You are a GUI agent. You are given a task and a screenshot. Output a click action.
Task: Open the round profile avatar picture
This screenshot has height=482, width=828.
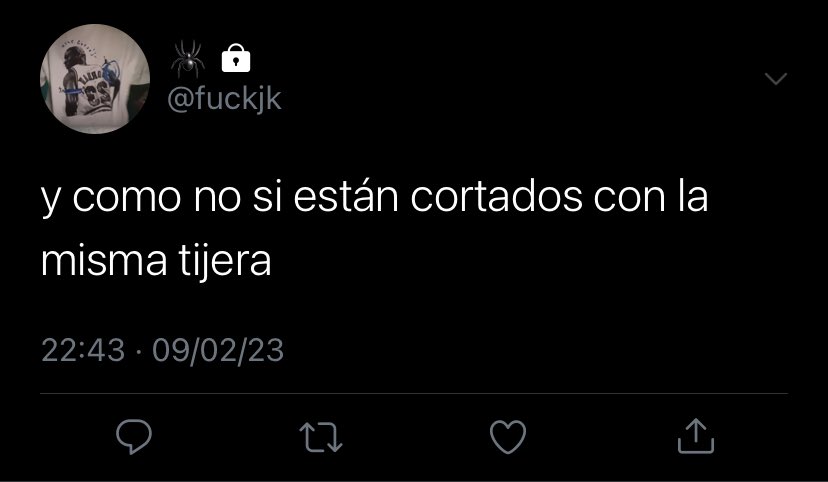pos(95,79)
